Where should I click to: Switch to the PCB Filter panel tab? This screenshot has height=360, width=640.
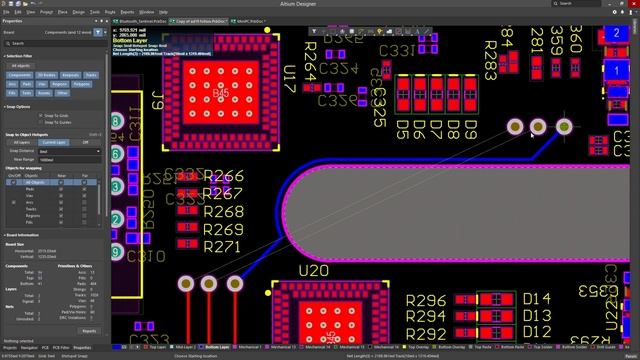pos(61,348)
